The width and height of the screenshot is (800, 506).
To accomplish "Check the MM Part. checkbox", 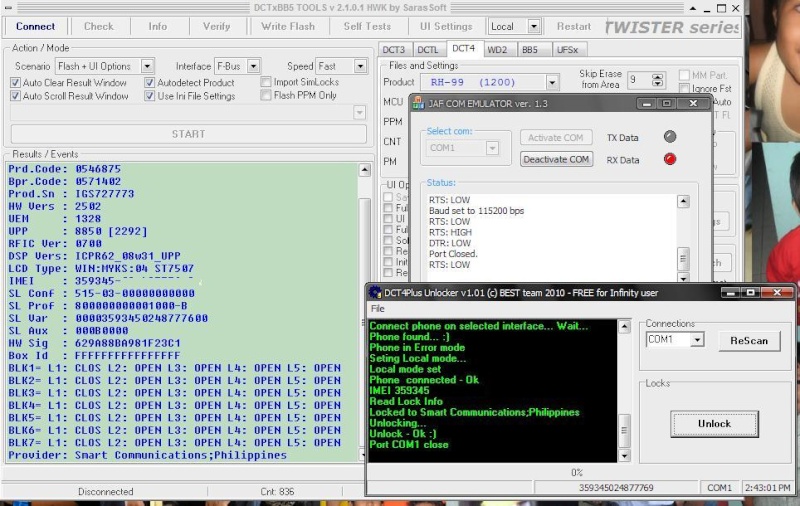I will pos(684,75).
